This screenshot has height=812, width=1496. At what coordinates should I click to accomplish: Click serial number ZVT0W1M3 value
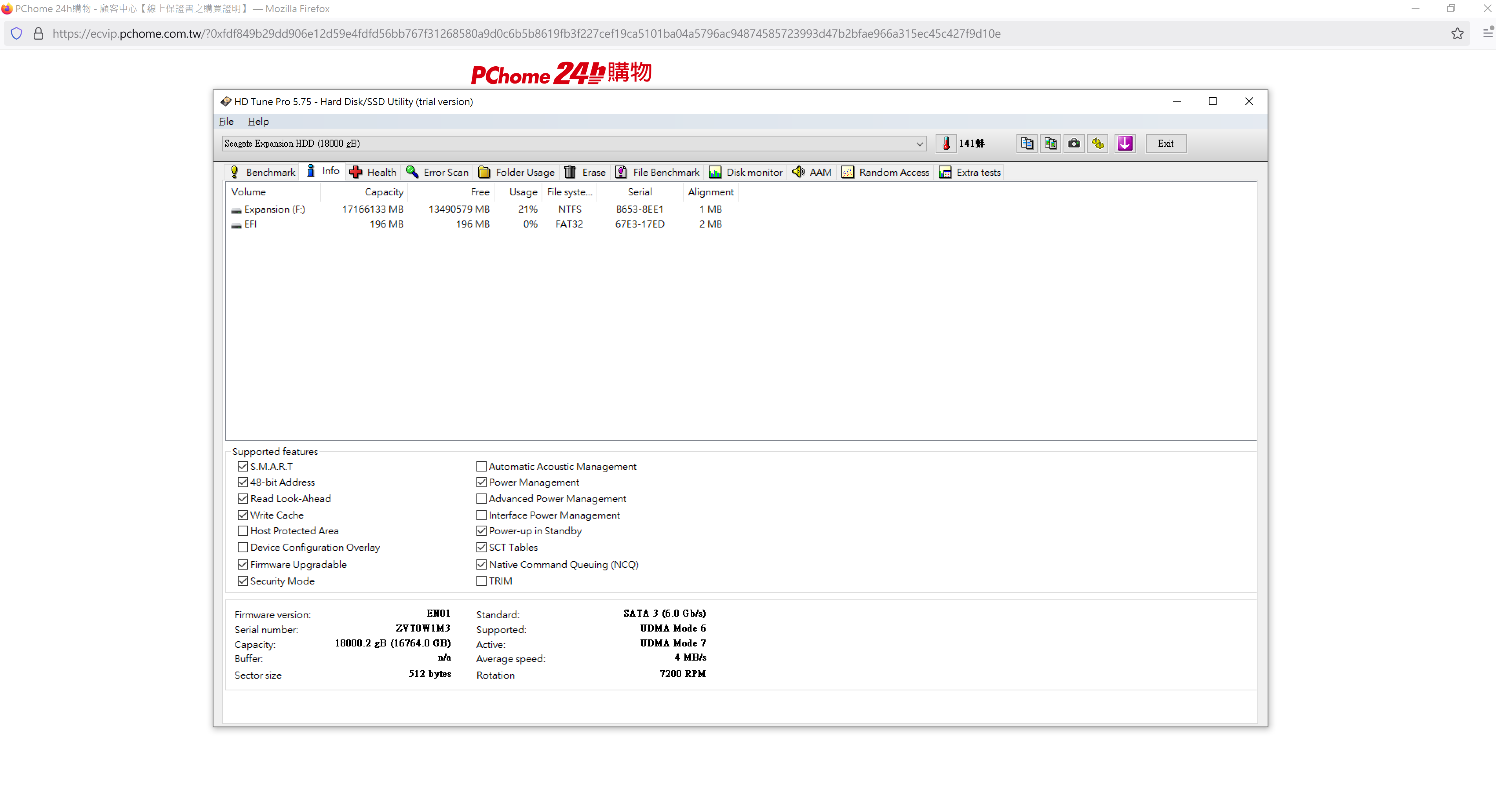423,628
